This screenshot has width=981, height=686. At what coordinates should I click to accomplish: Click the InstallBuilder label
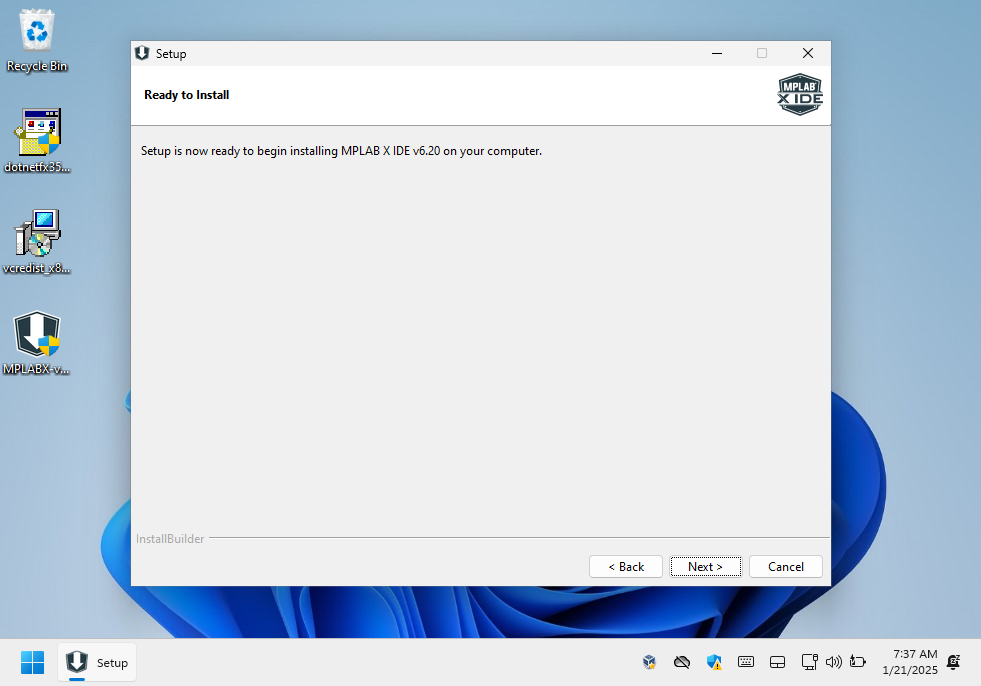tap(170, 538)
